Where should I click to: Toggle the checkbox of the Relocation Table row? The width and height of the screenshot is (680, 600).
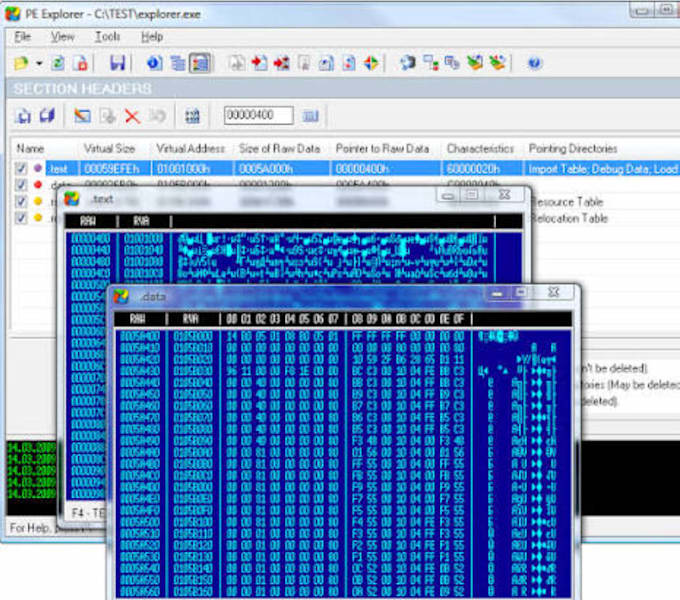click(21, 218)
